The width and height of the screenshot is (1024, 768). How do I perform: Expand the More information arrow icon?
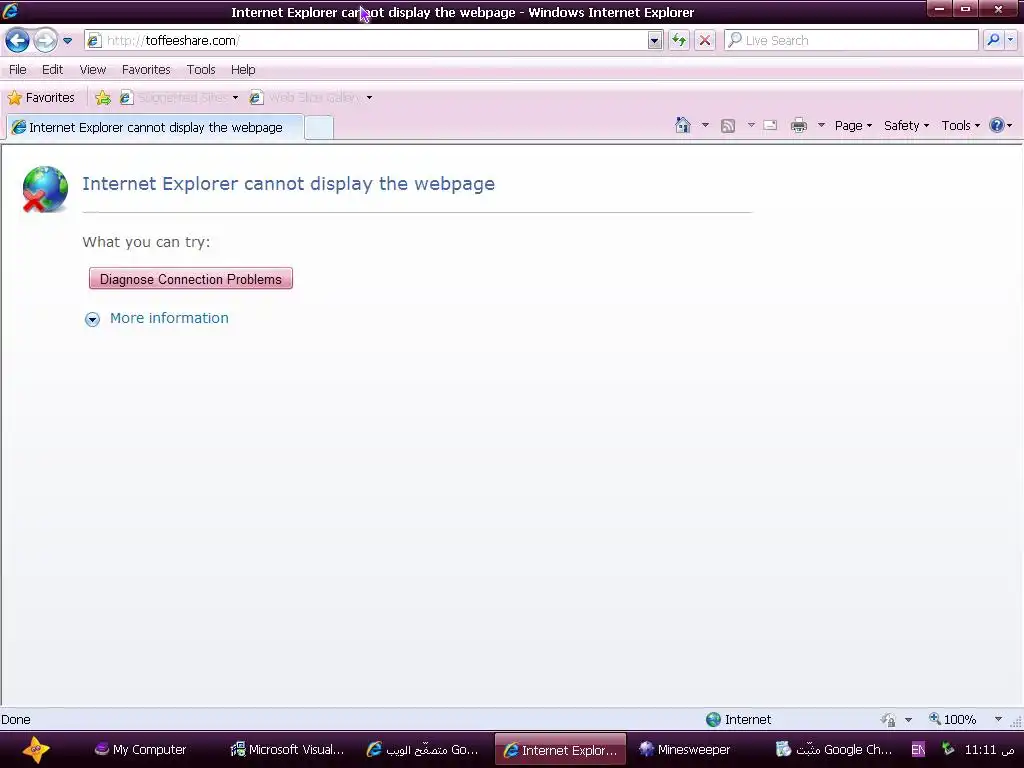click(x=92, y=319)
